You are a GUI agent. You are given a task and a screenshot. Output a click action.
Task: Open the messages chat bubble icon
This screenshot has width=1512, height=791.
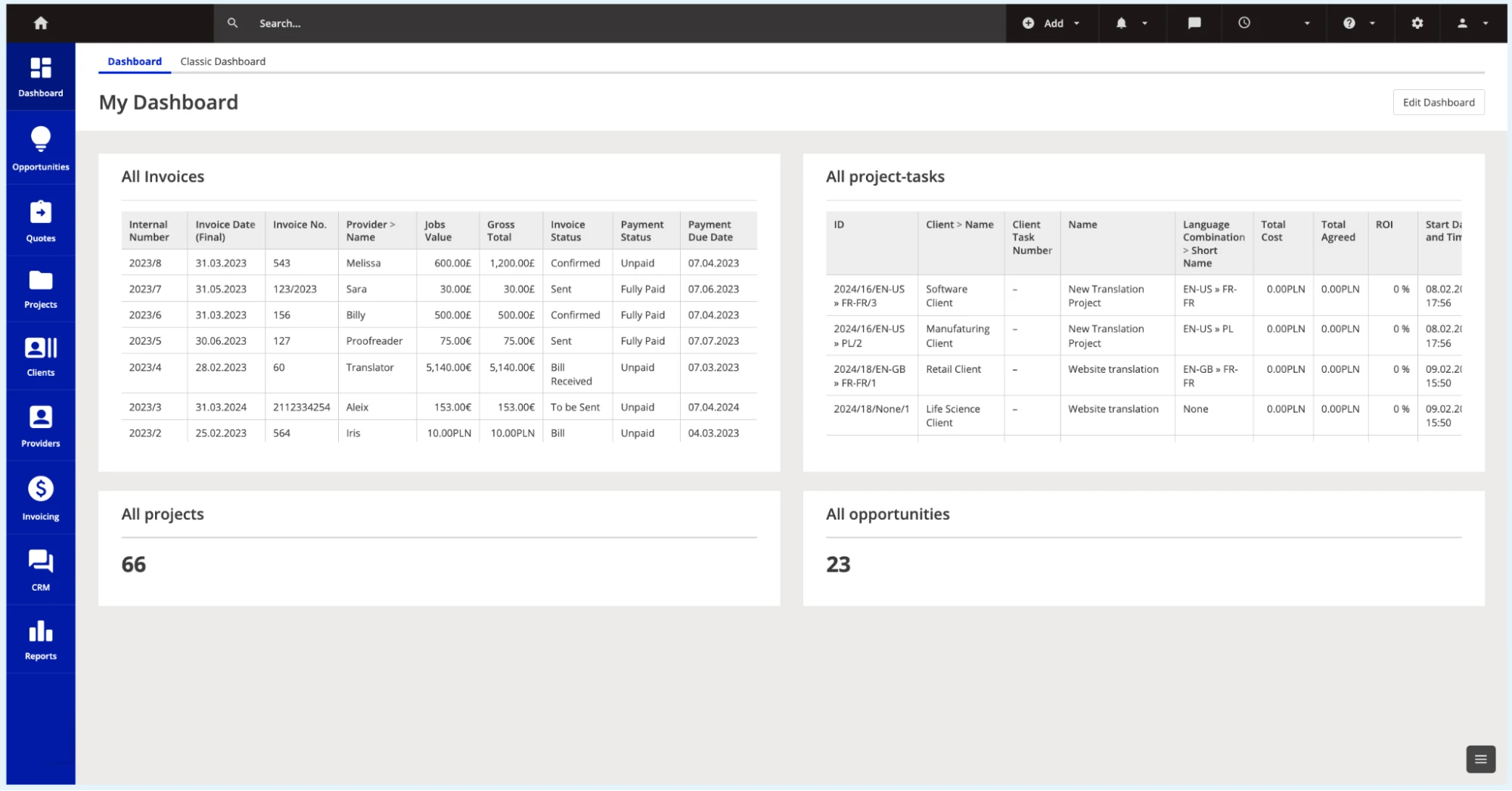point(1194,23)
